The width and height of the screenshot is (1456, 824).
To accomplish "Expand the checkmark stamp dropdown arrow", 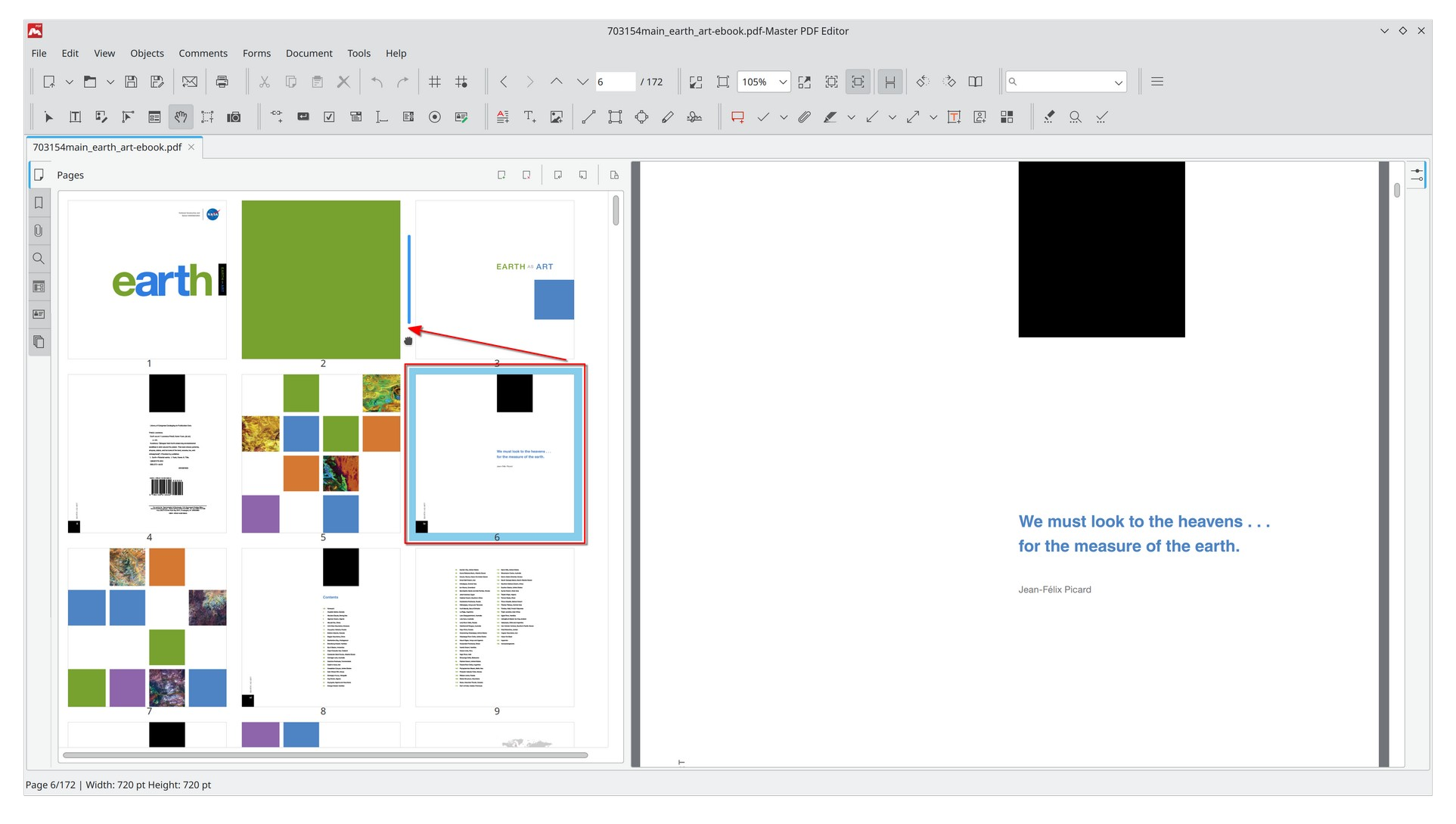I will [784, 117].
